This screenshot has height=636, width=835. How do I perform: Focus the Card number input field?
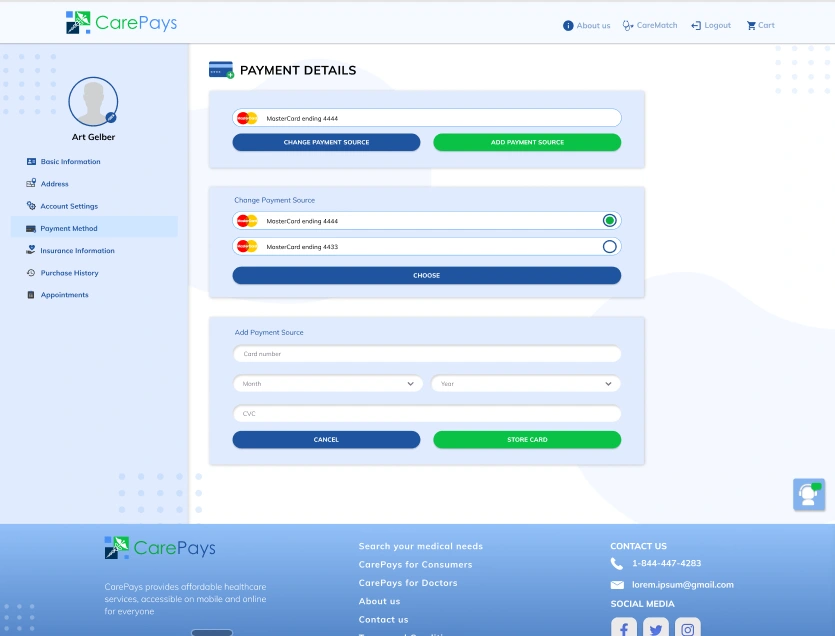pos(427,354)
